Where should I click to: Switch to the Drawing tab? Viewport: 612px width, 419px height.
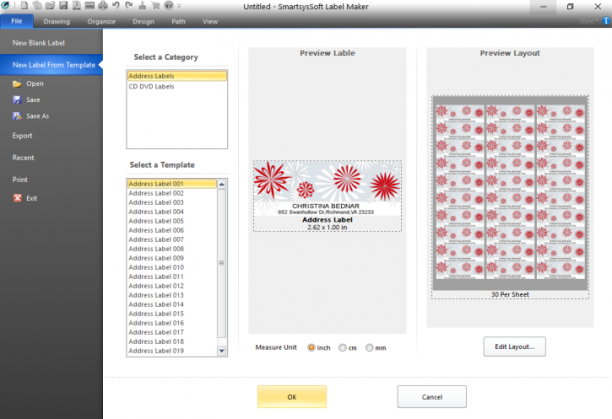(57, 21)
